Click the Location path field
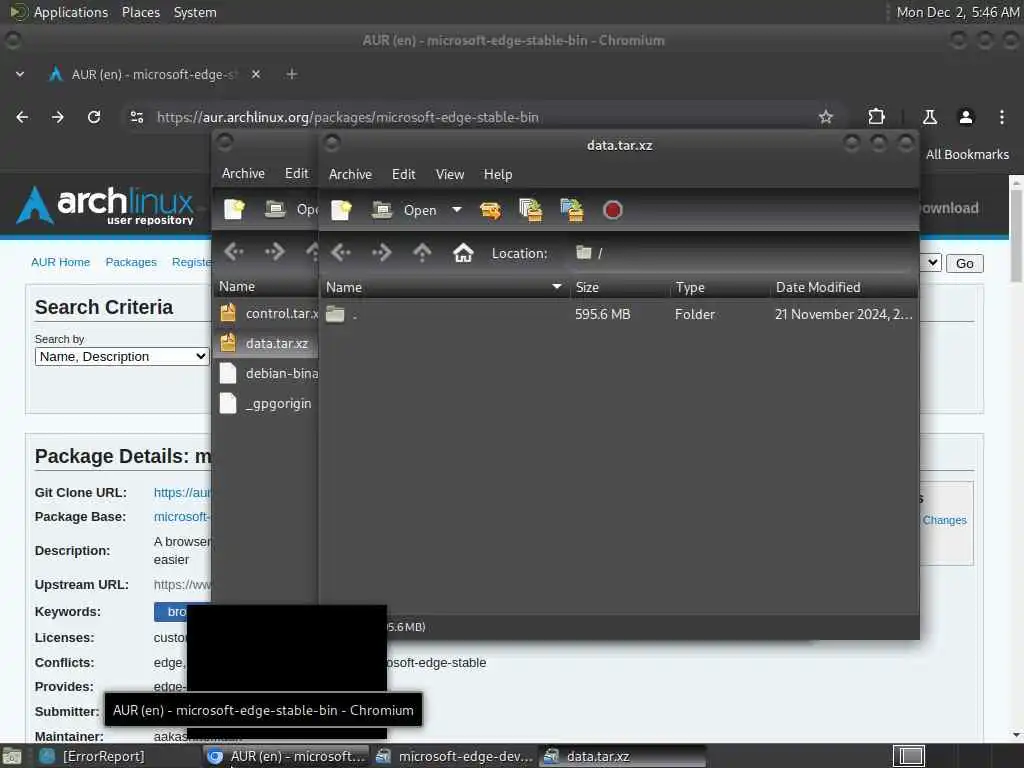Viewport: 1024px width, 768px height. point(741,253)
